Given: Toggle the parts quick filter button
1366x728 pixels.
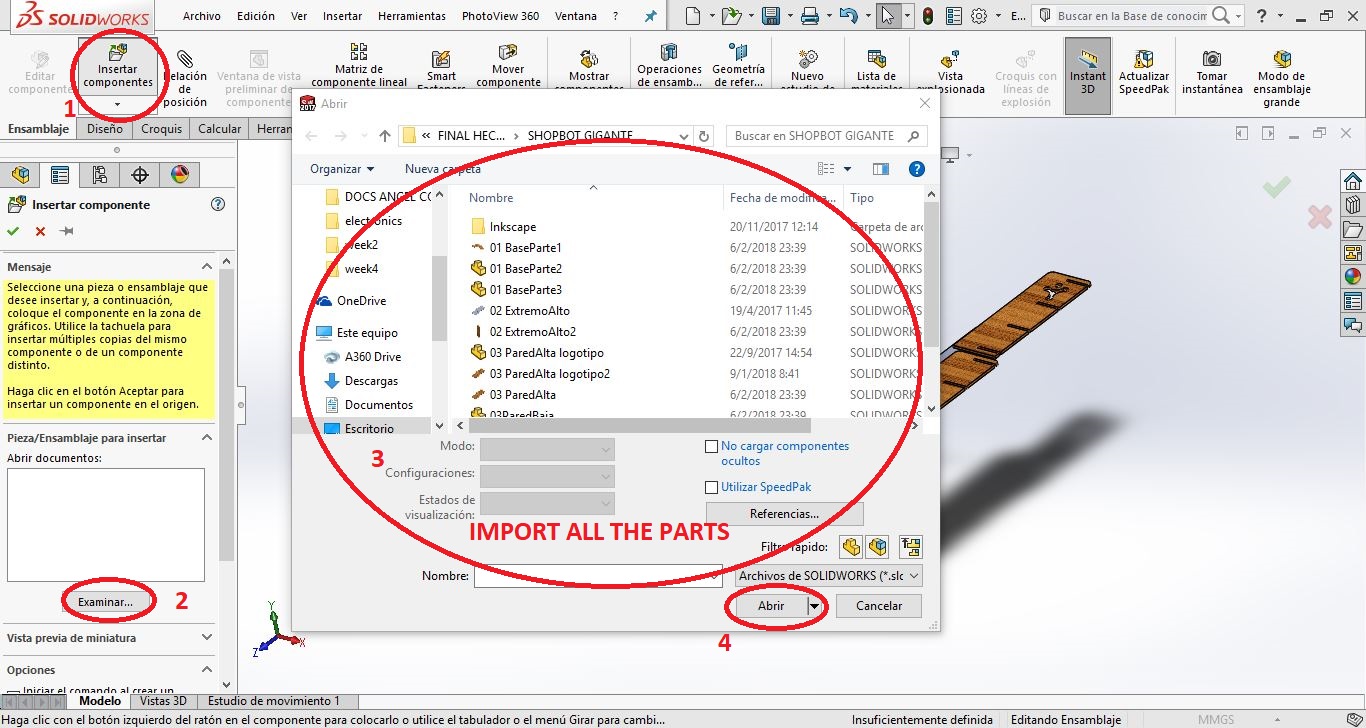Looking at the screenshot, I should tap(851, 546).
